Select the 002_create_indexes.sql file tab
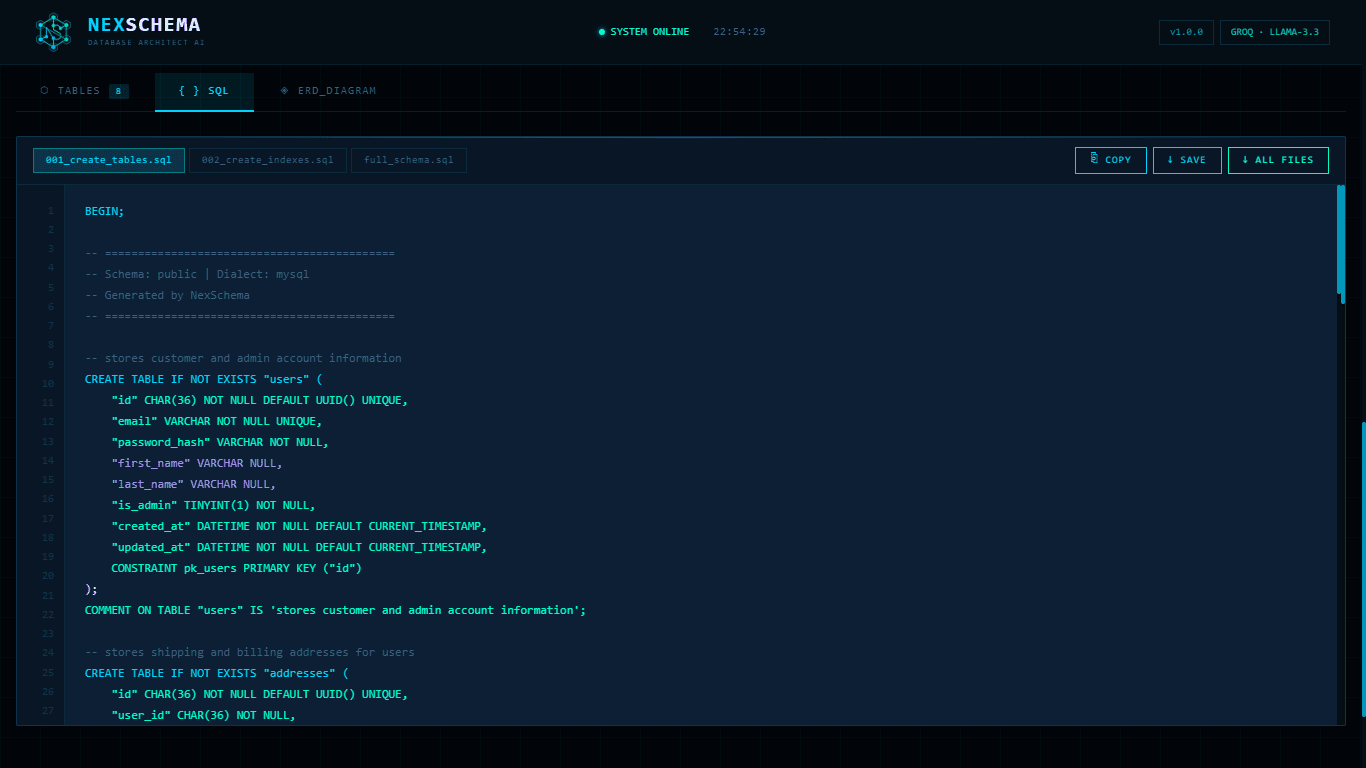Image resolution: width=1366 pixels, height=768 pixels. pos(268,160)
